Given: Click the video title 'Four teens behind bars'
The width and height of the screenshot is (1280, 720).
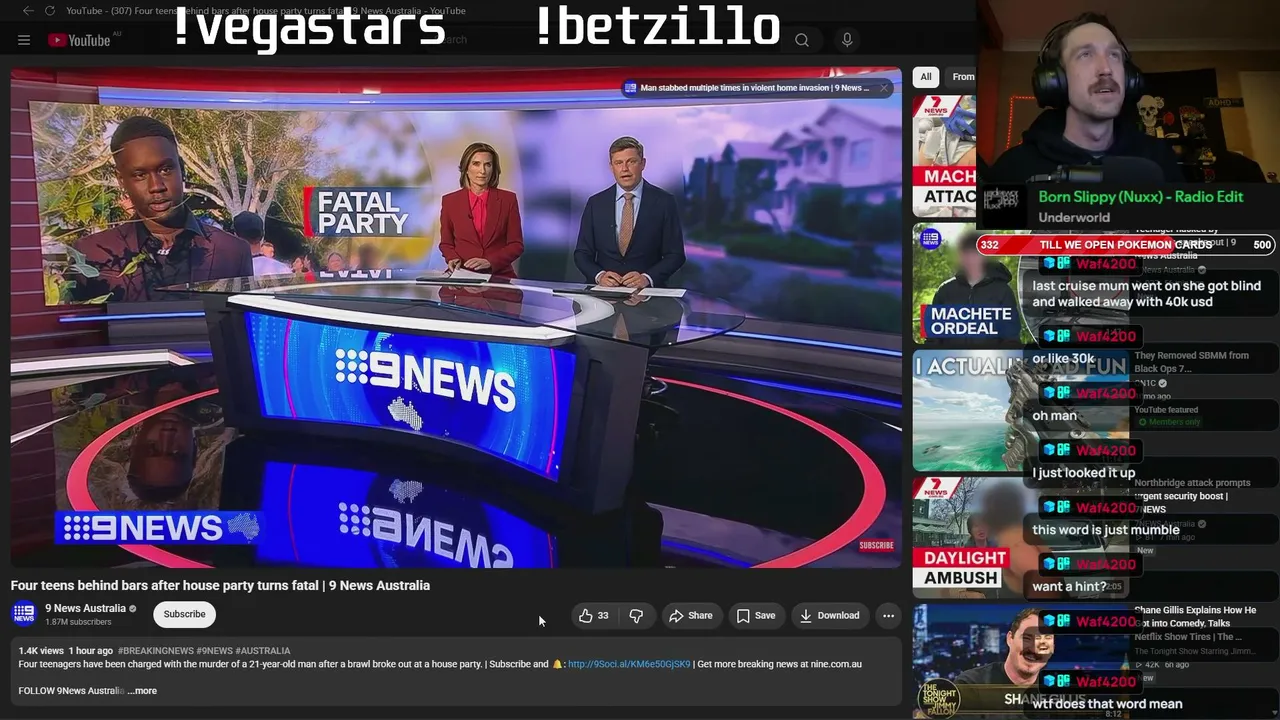Looking at the screenshot, I should [x=220, y=586].
